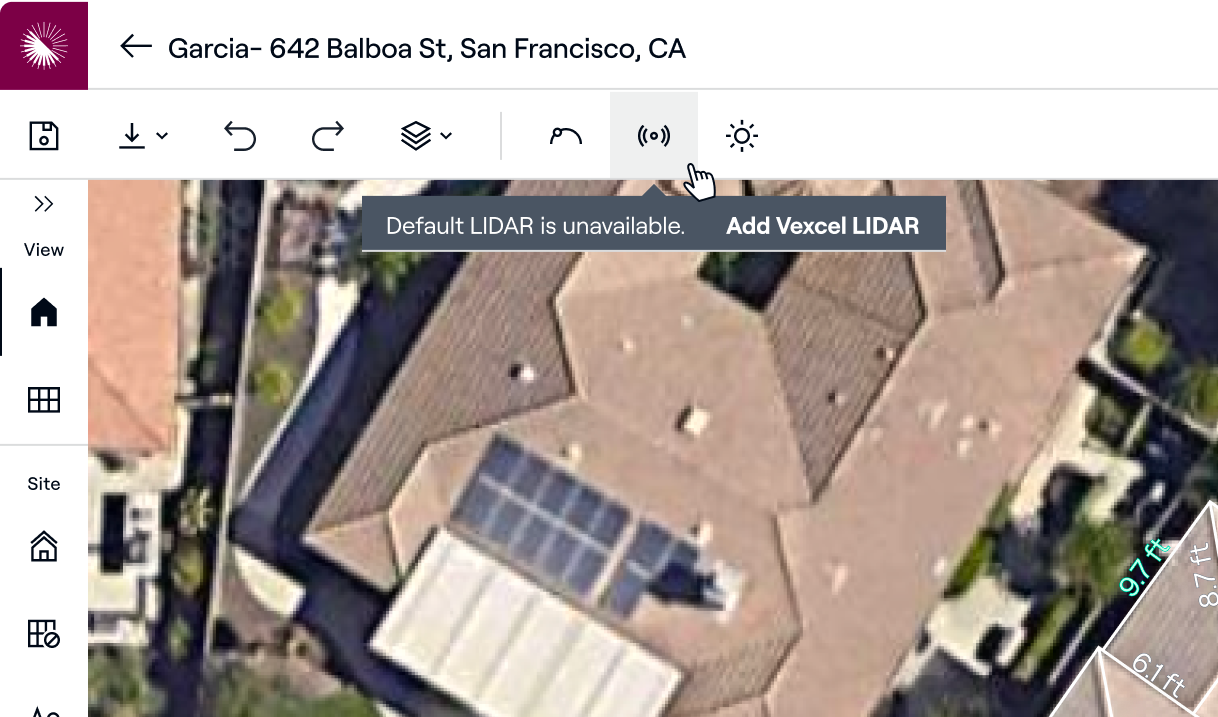Click Add Vexcel LIDAR

click(x=822, y=226)
